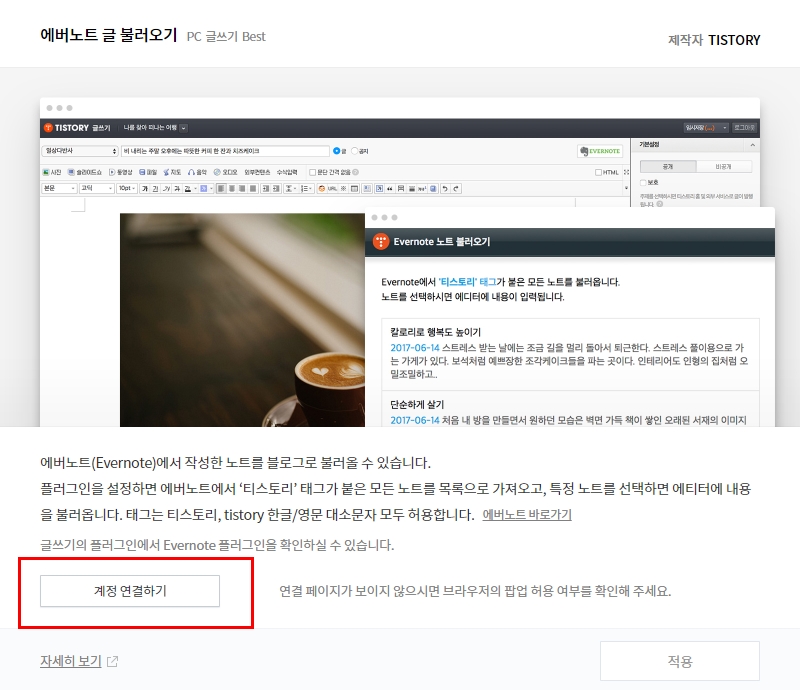
Task: Toggle the 보호 checkbox in the preview
Action: 643,182
